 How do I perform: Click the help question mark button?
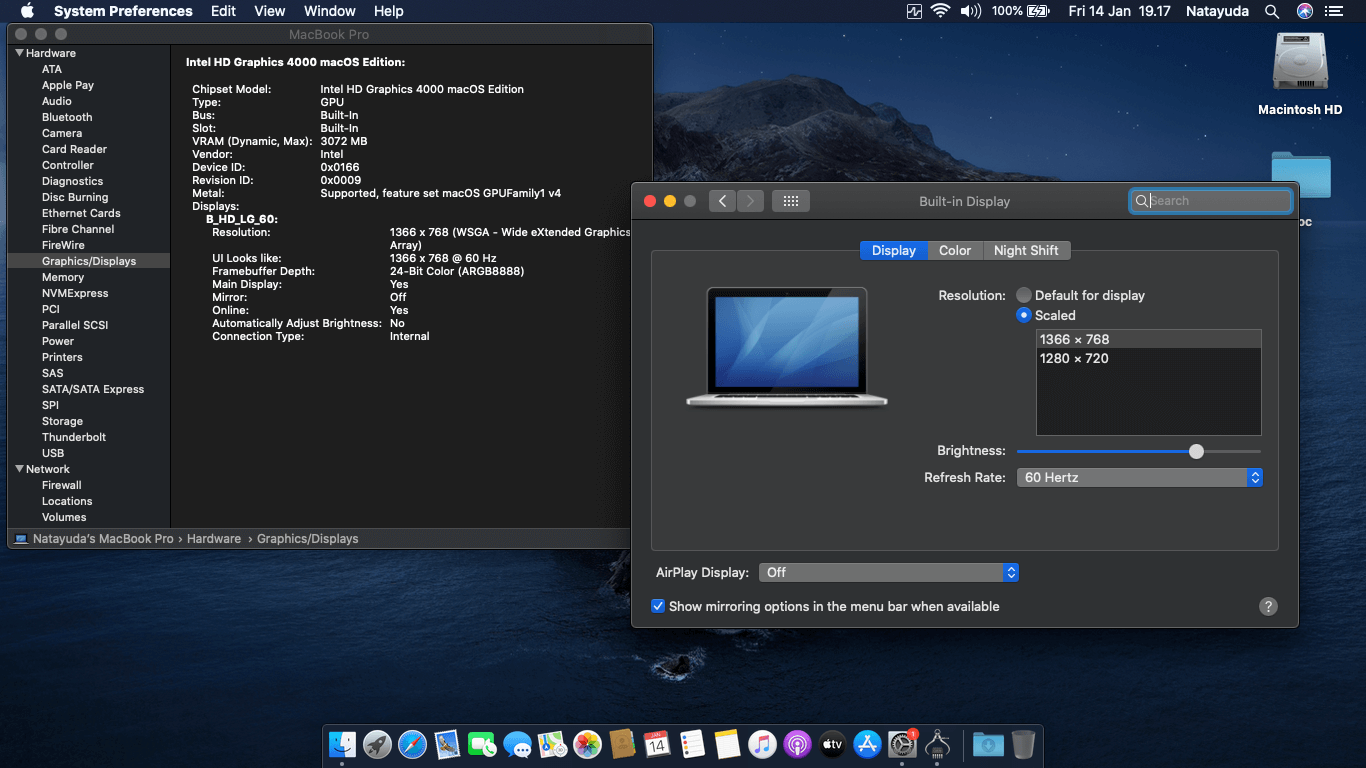click(1268, 606)
